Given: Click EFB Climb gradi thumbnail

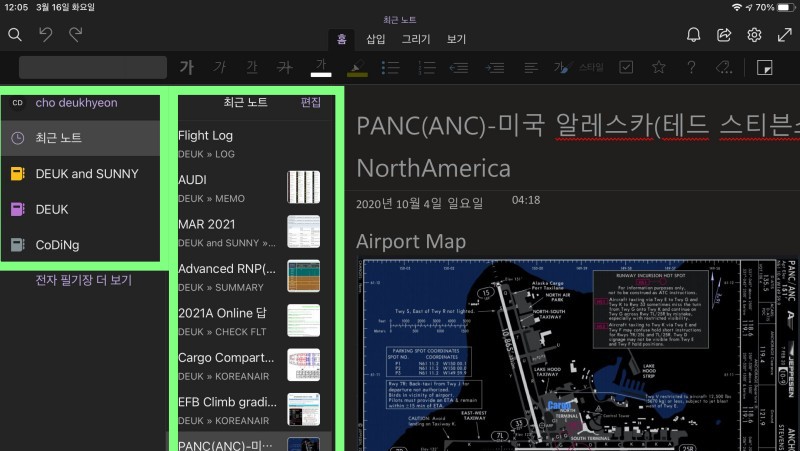Looking at the screenshot, I should [x=304, y=409].
